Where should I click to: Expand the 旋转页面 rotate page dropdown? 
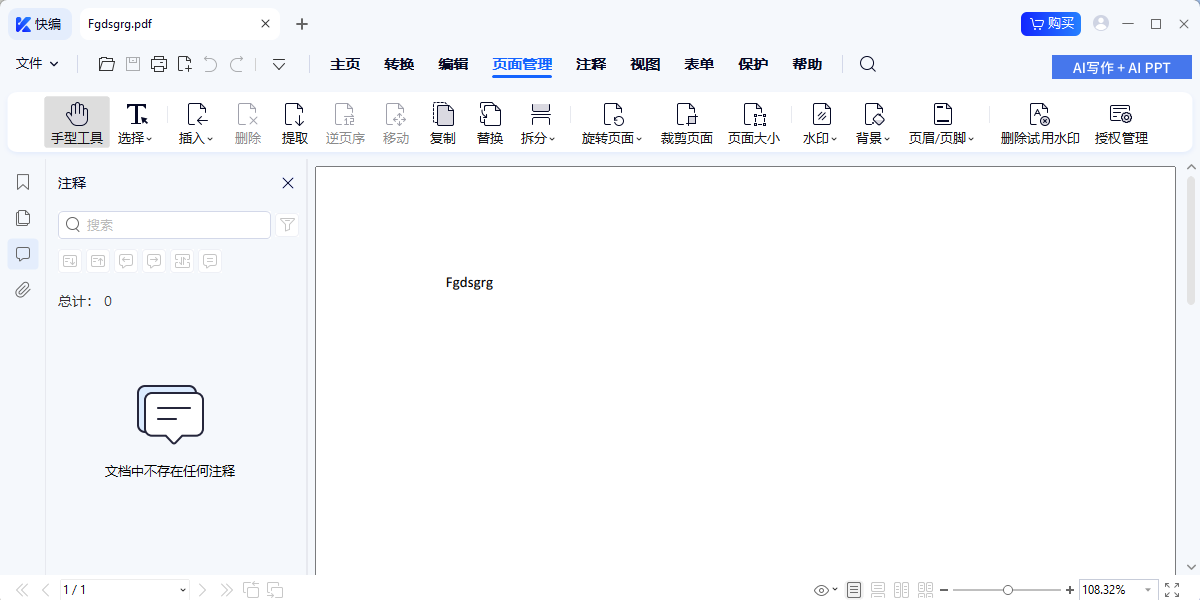click(612, 123)
